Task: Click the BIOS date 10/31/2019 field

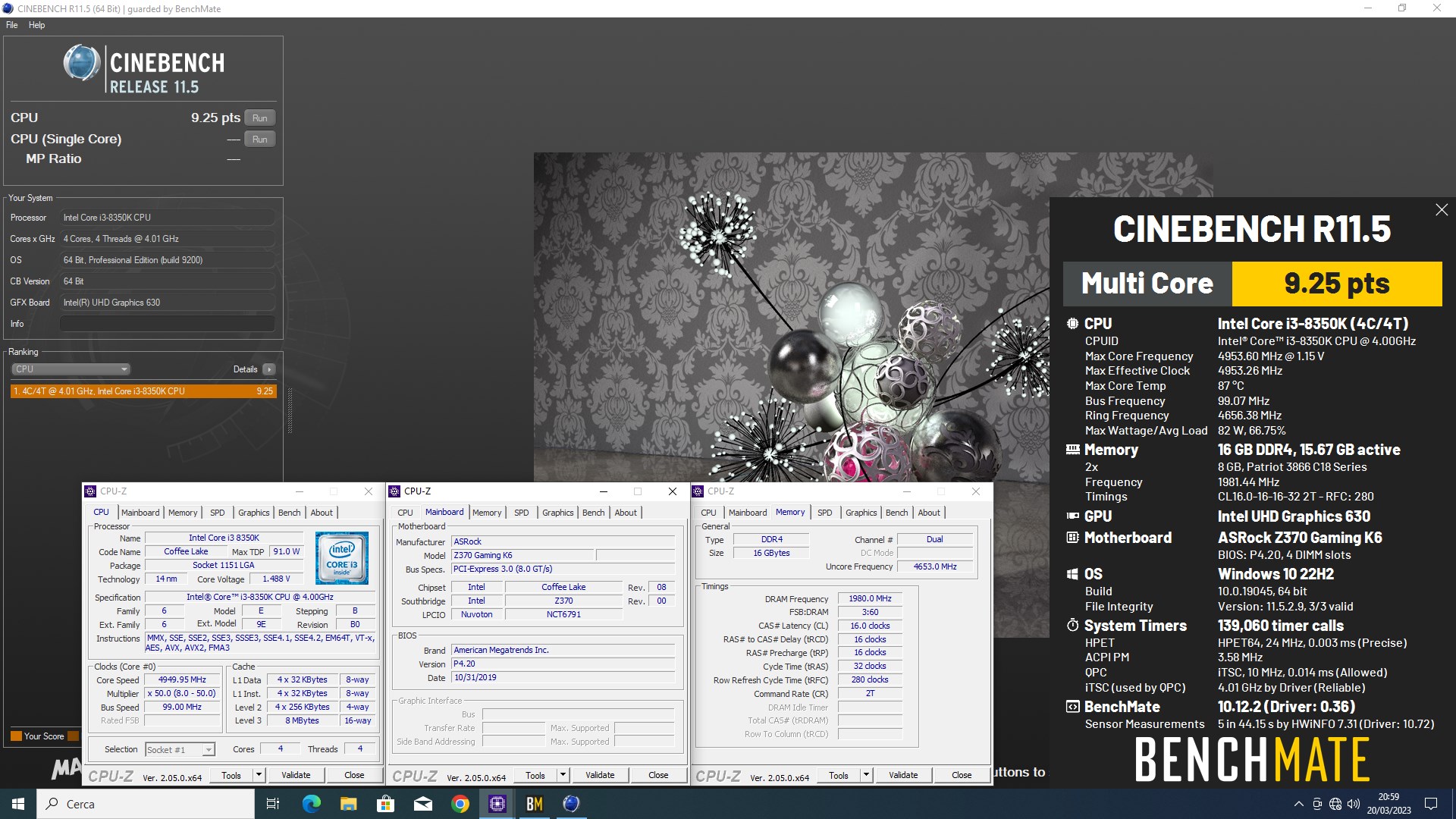Action: (x=563, y=678)
